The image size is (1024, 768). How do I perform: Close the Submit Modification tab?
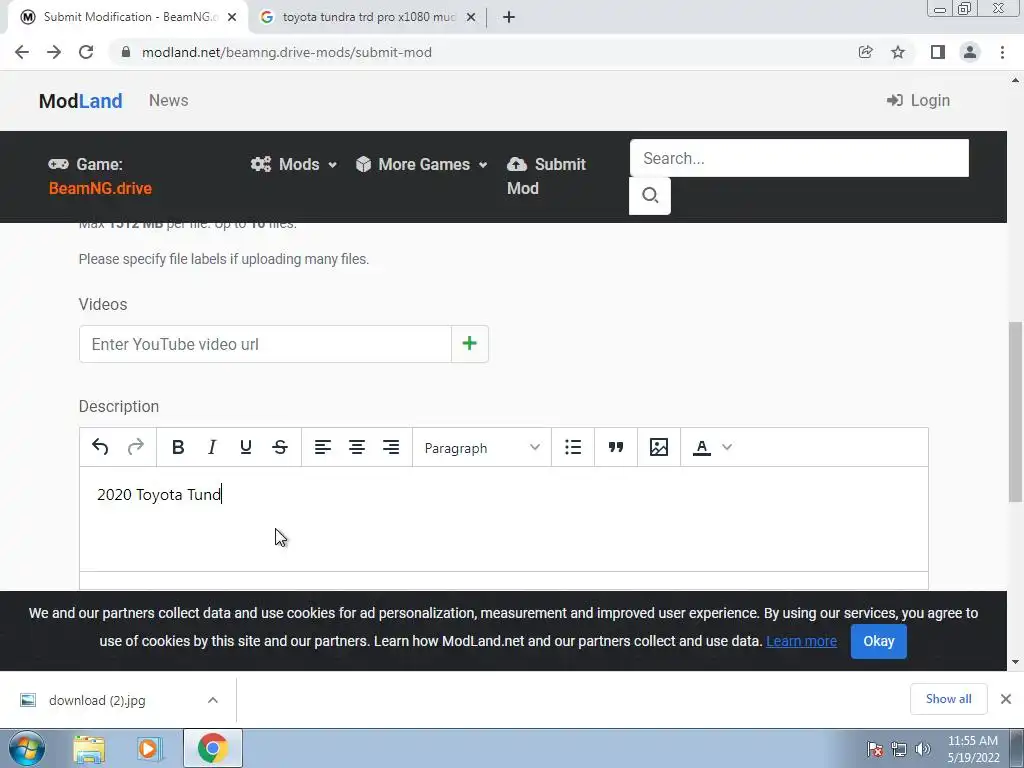232,17
